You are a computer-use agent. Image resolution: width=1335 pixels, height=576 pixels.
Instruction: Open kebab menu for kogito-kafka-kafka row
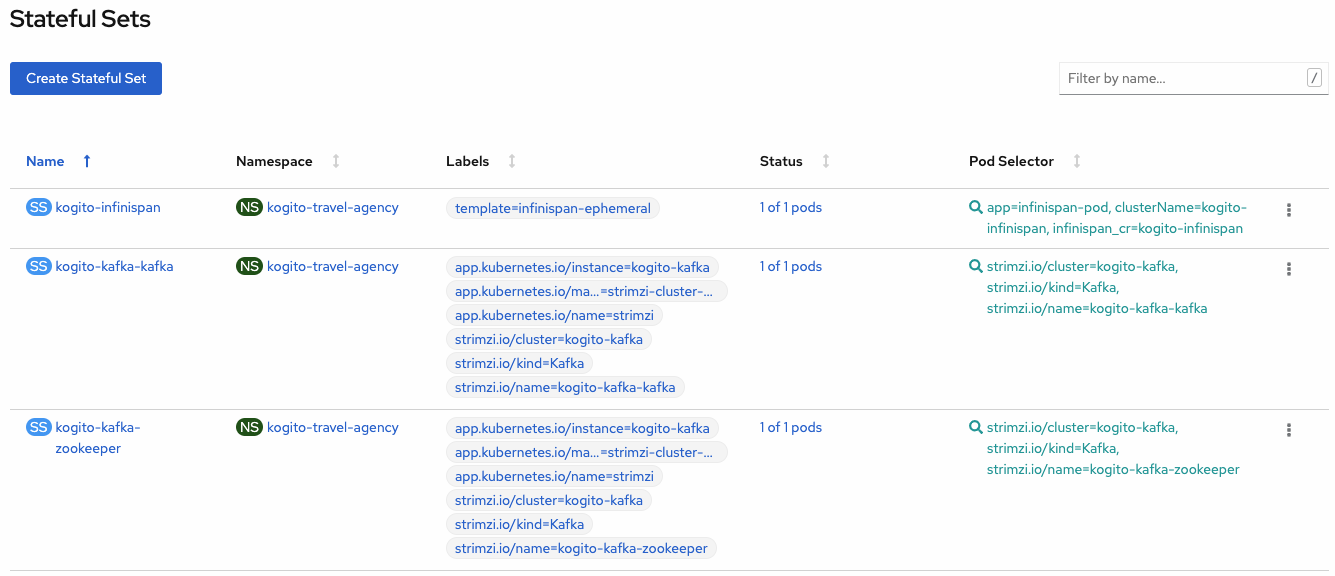coord(1289,269)
